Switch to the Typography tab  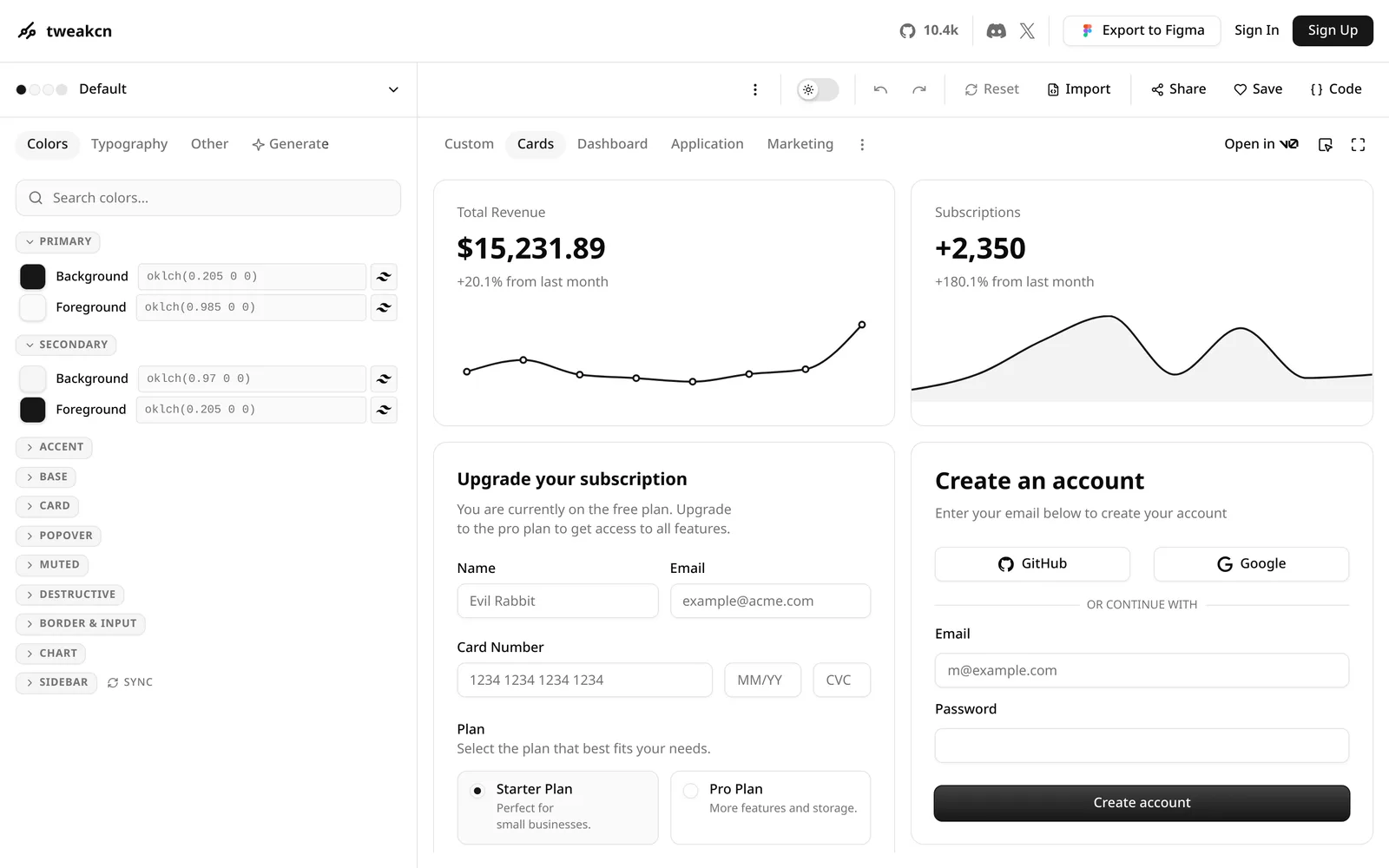[129, 144]
